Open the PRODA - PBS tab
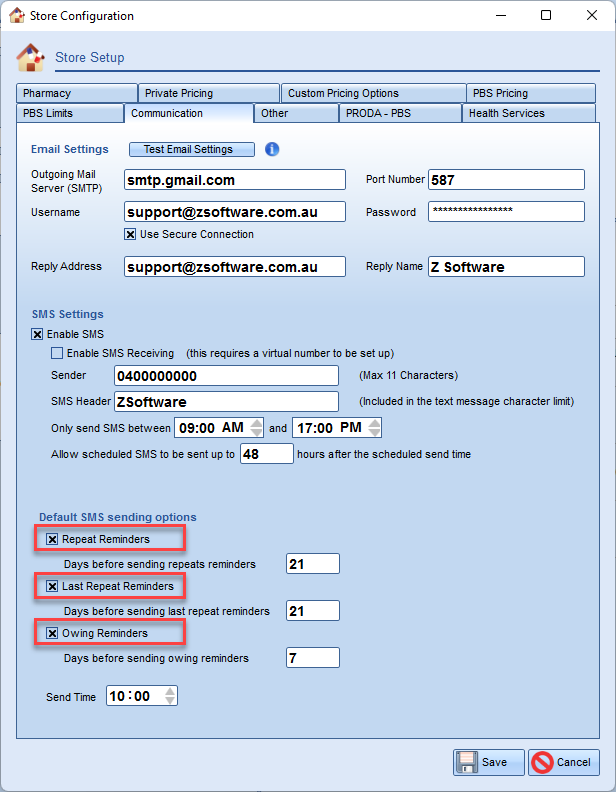This screenshot has height=792, width=616. pyautogui.click(x=399, y=114)
